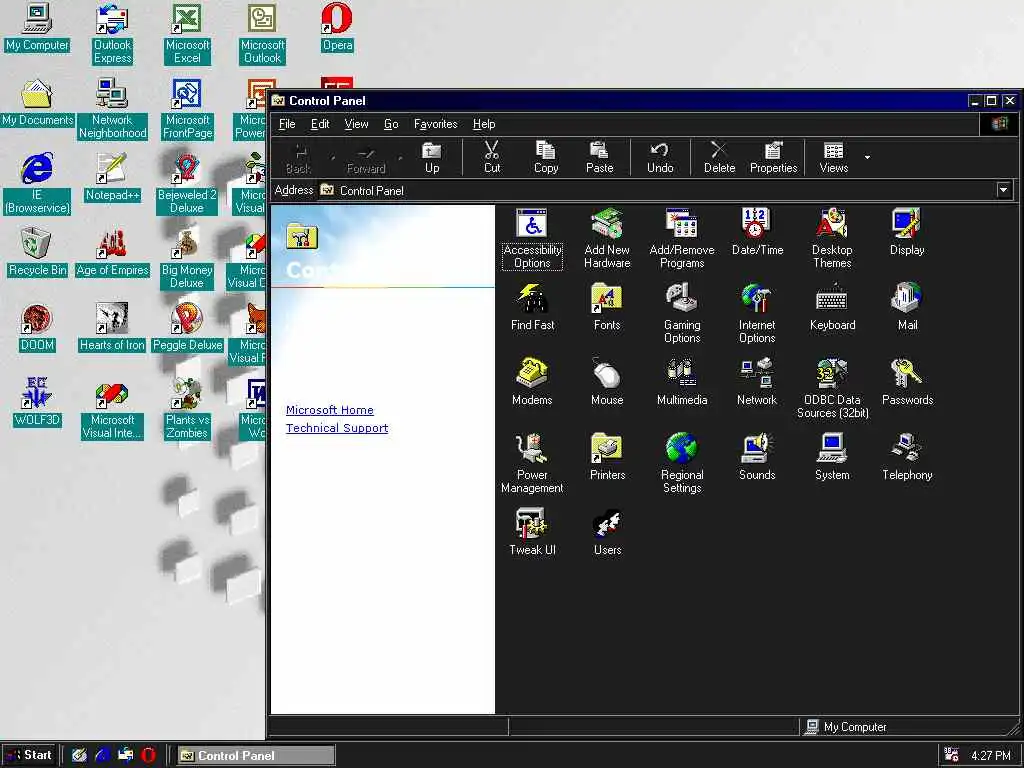The width and height of the screenshot is (1024, 768).
Task: Launch Opera from the quick launch bar
Action: [148, 755]
